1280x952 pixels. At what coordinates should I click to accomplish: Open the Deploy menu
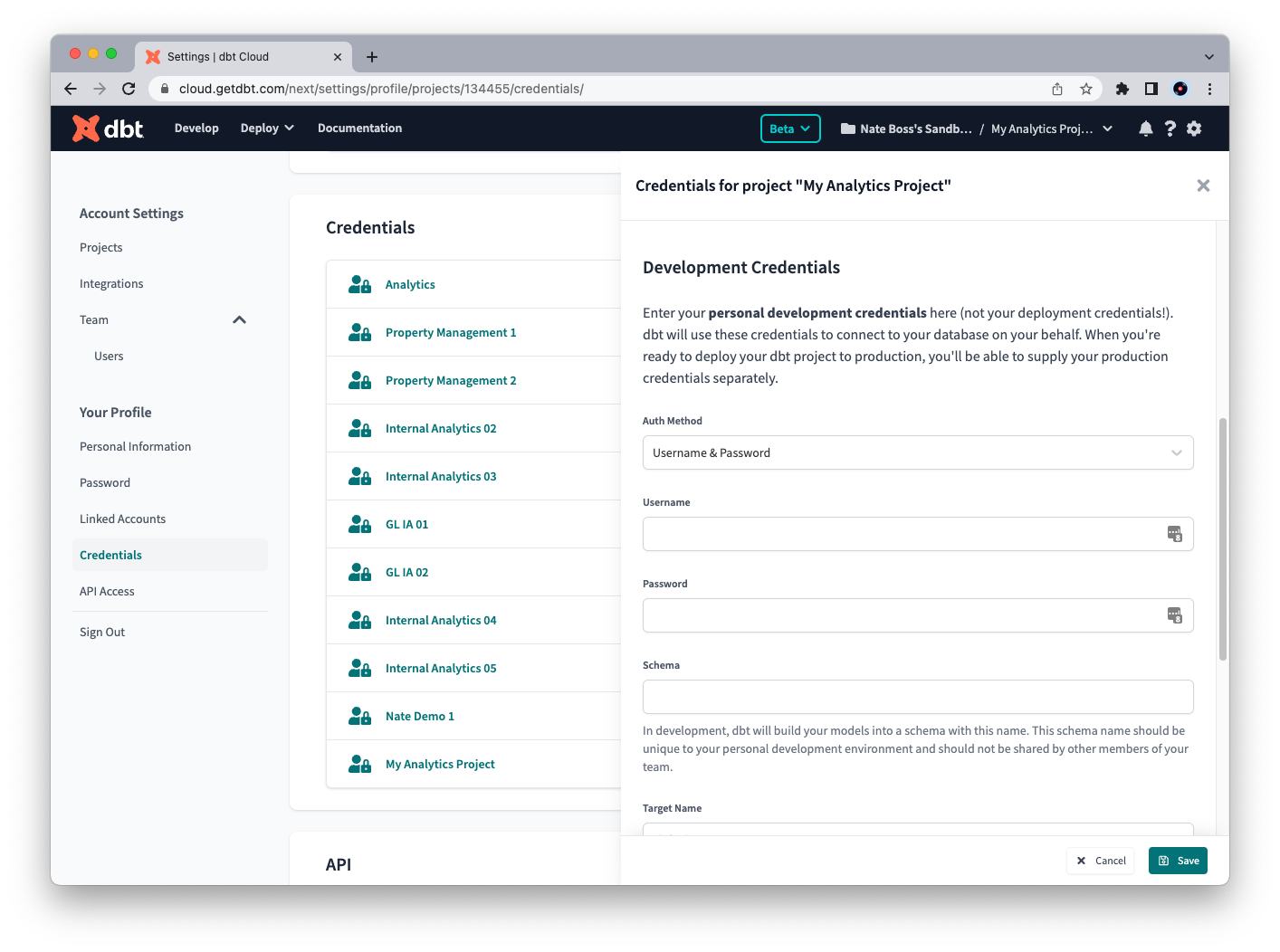[266, 128]
